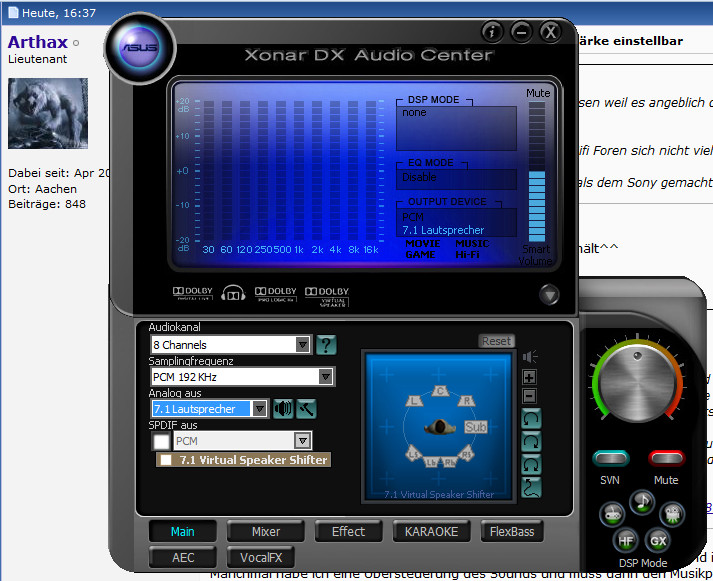The height and width of the screenshot is (581, 713).
Task: Click the third rotate arrow icon
Action: (x=531, y=464)
